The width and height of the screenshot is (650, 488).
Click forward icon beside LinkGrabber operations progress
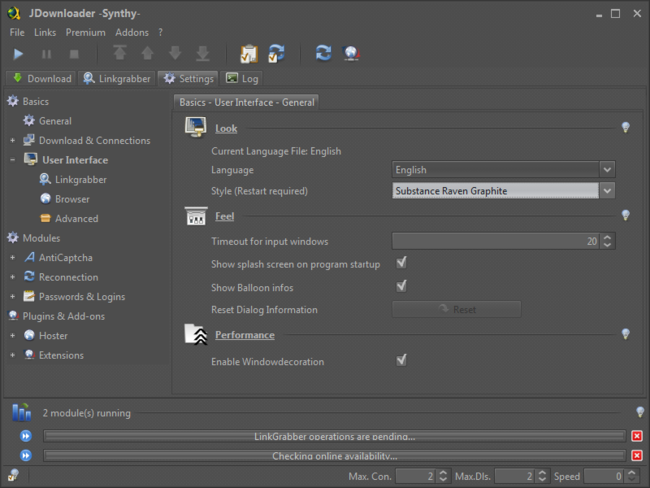pyautogui.click(x=26, y=436)
